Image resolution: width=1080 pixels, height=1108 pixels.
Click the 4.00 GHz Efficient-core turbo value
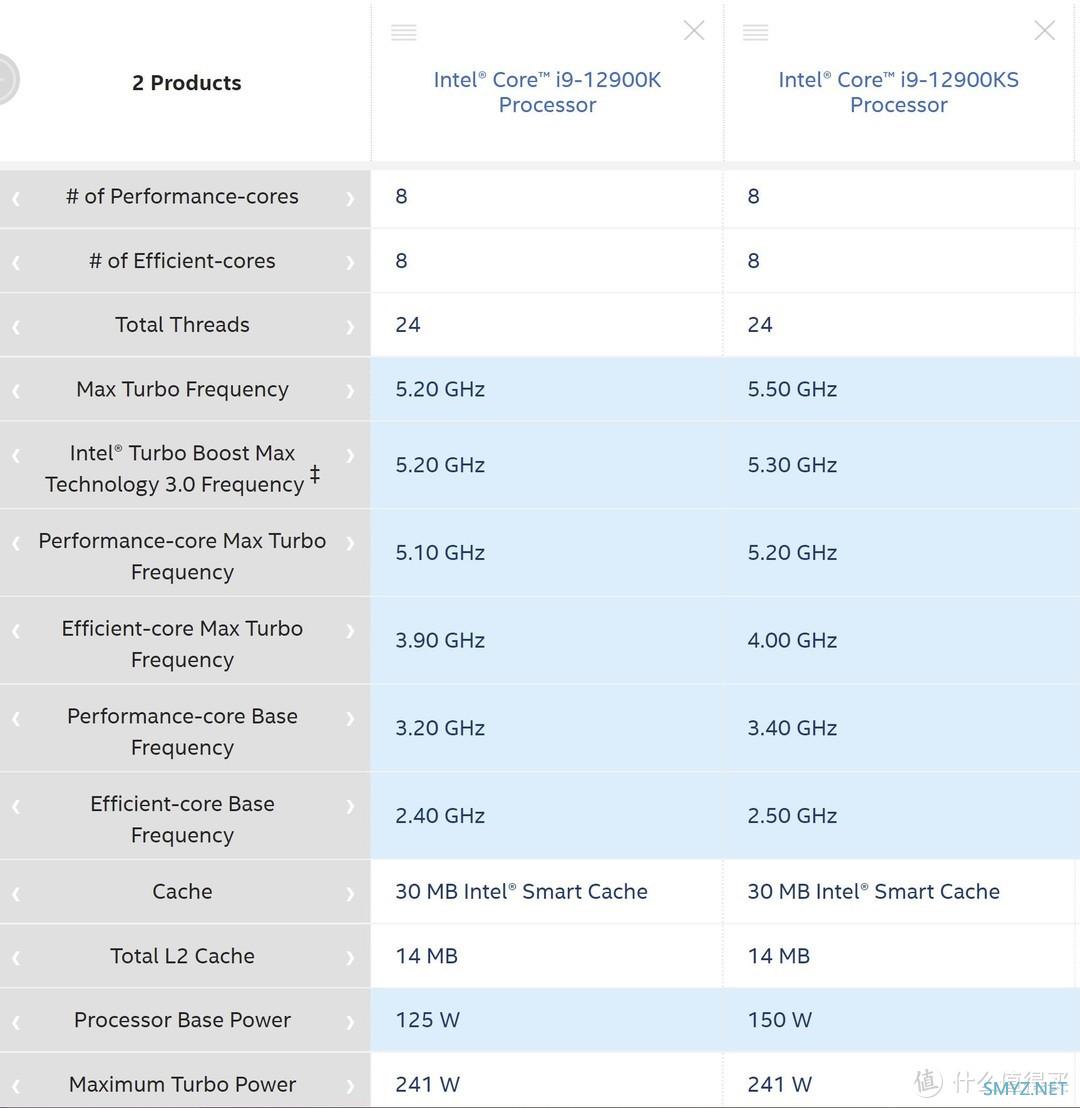(x=792, y=640)
